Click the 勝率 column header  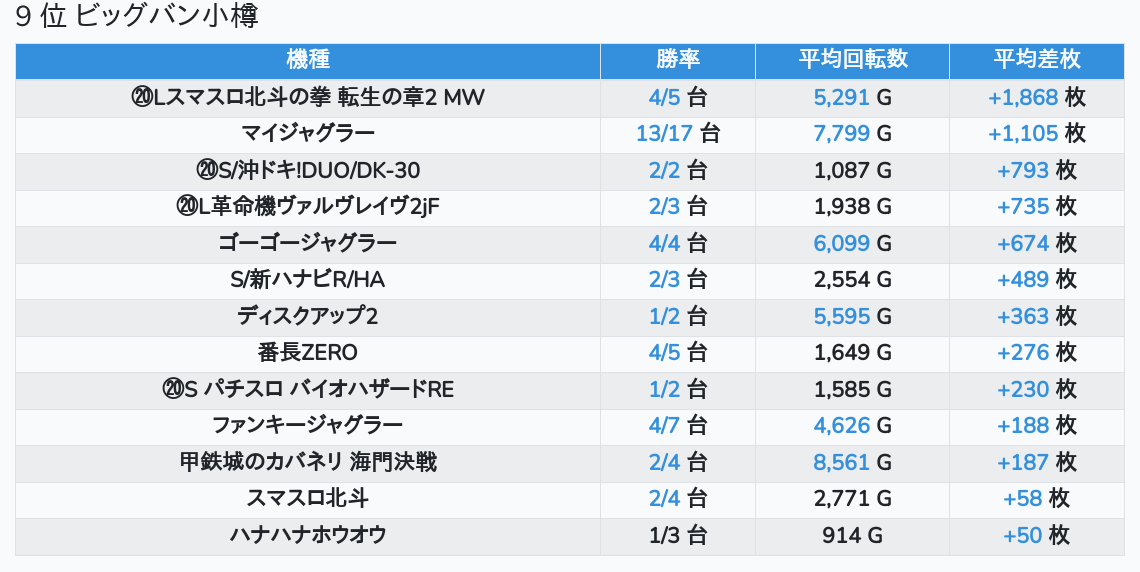tap(677, 60)
